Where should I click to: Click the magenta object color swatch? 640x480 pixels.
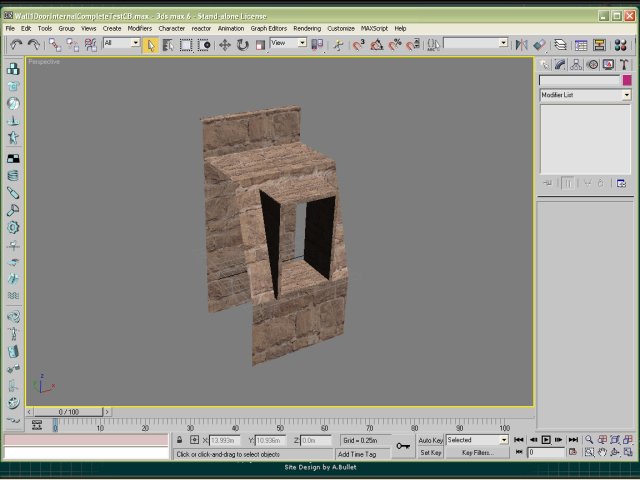click(627, 80)
